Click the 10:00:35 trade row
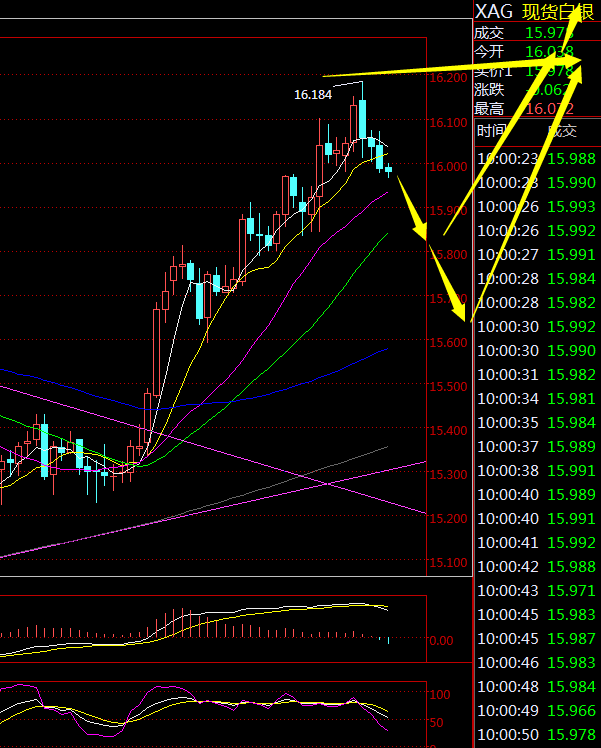This screenshot has height=748, width=601. (537, 423)
